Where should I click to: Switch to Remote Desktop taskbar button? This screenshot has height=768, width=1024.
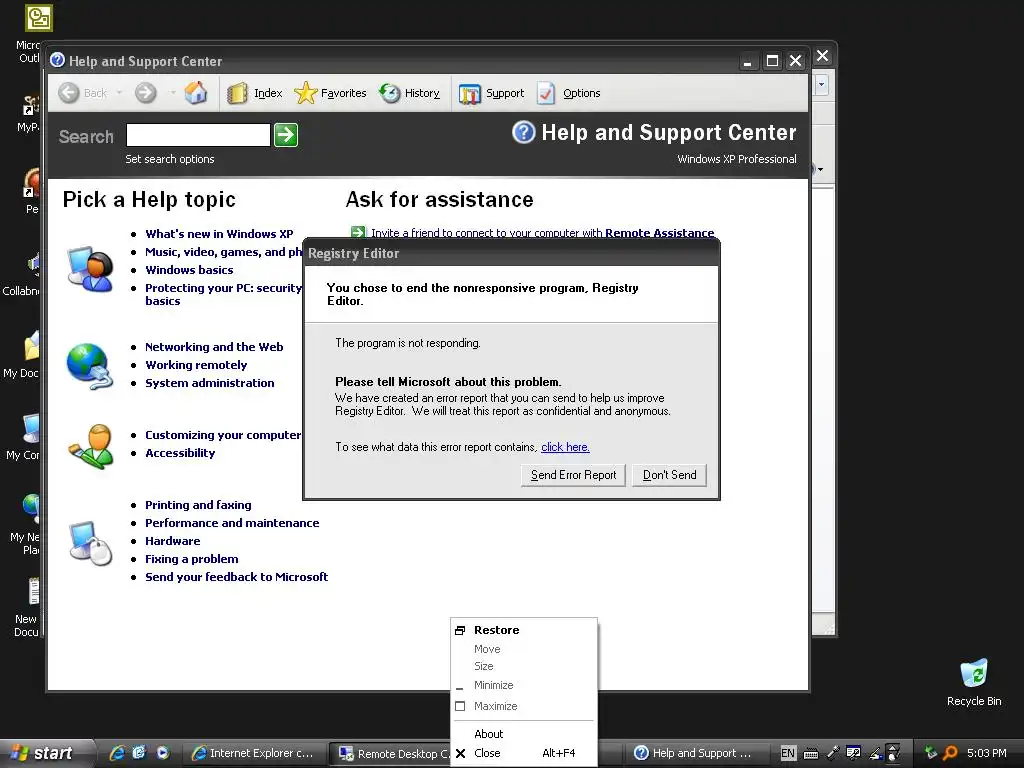click(x=392, y=754)
